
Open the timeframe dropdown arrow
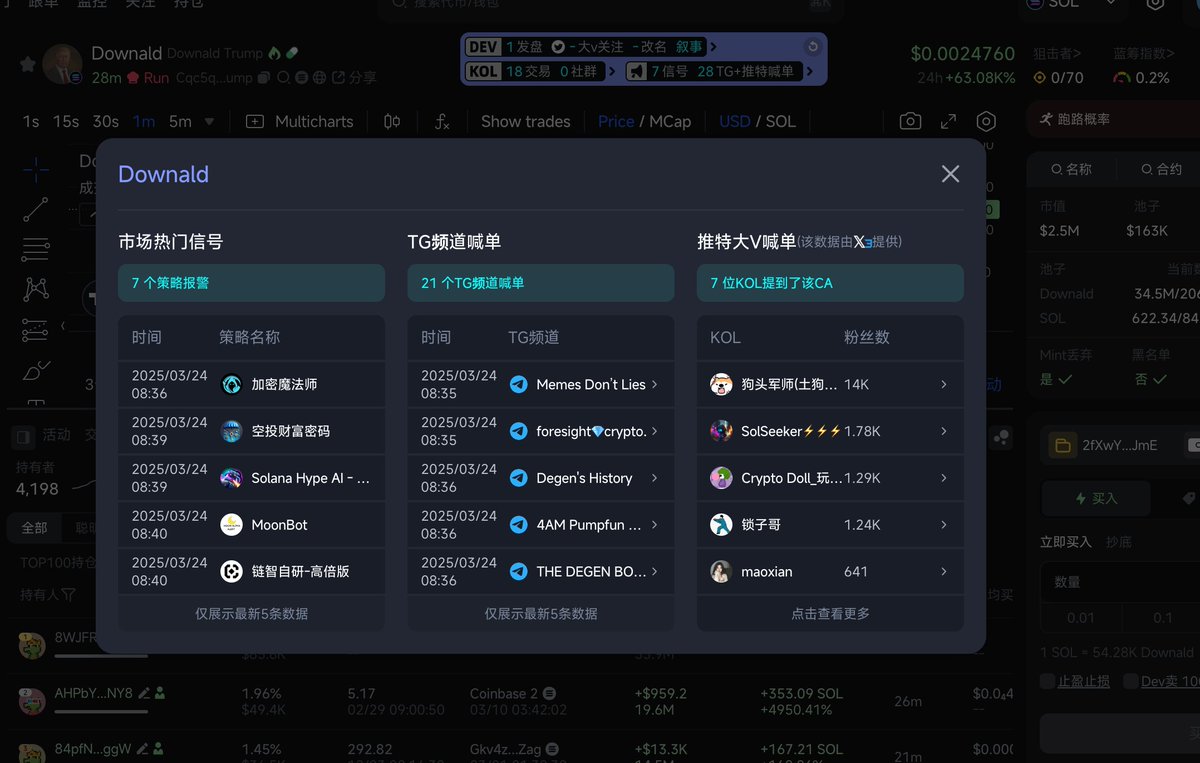pyautogui.click(x=209, y=121)
